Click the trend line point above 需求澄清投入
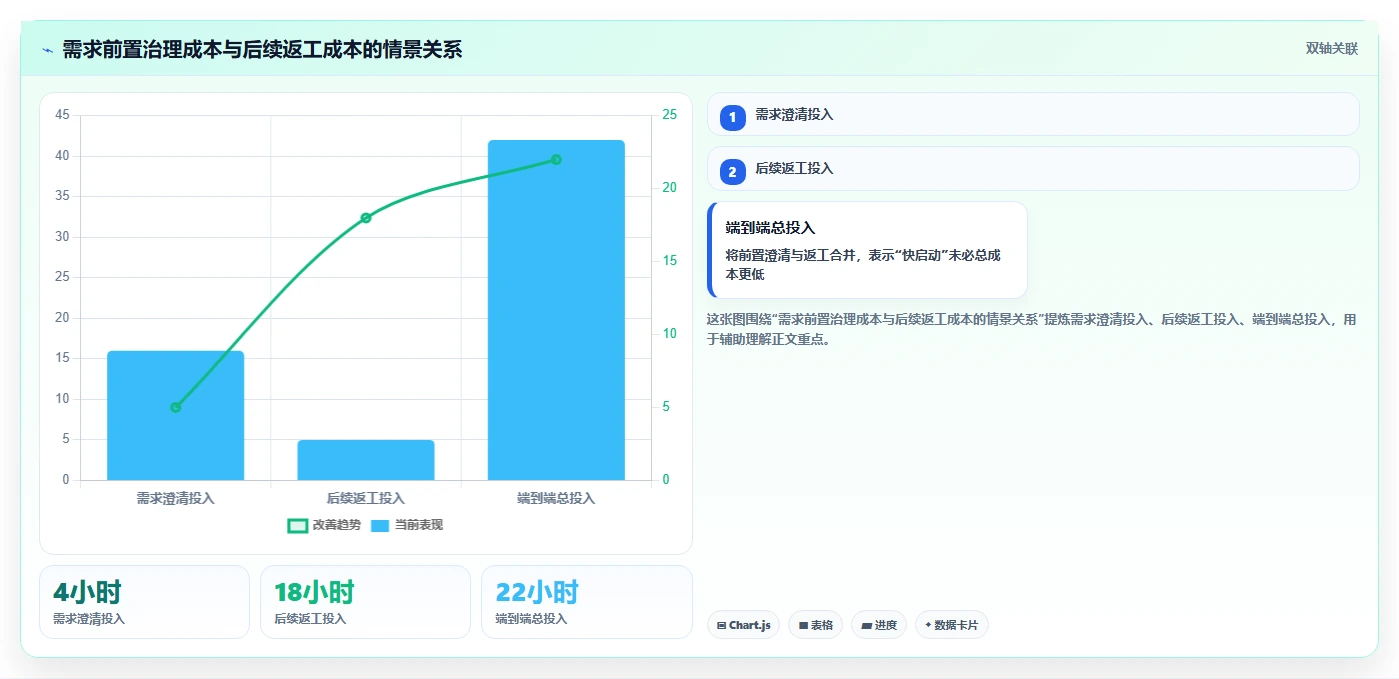 [175, 407]
